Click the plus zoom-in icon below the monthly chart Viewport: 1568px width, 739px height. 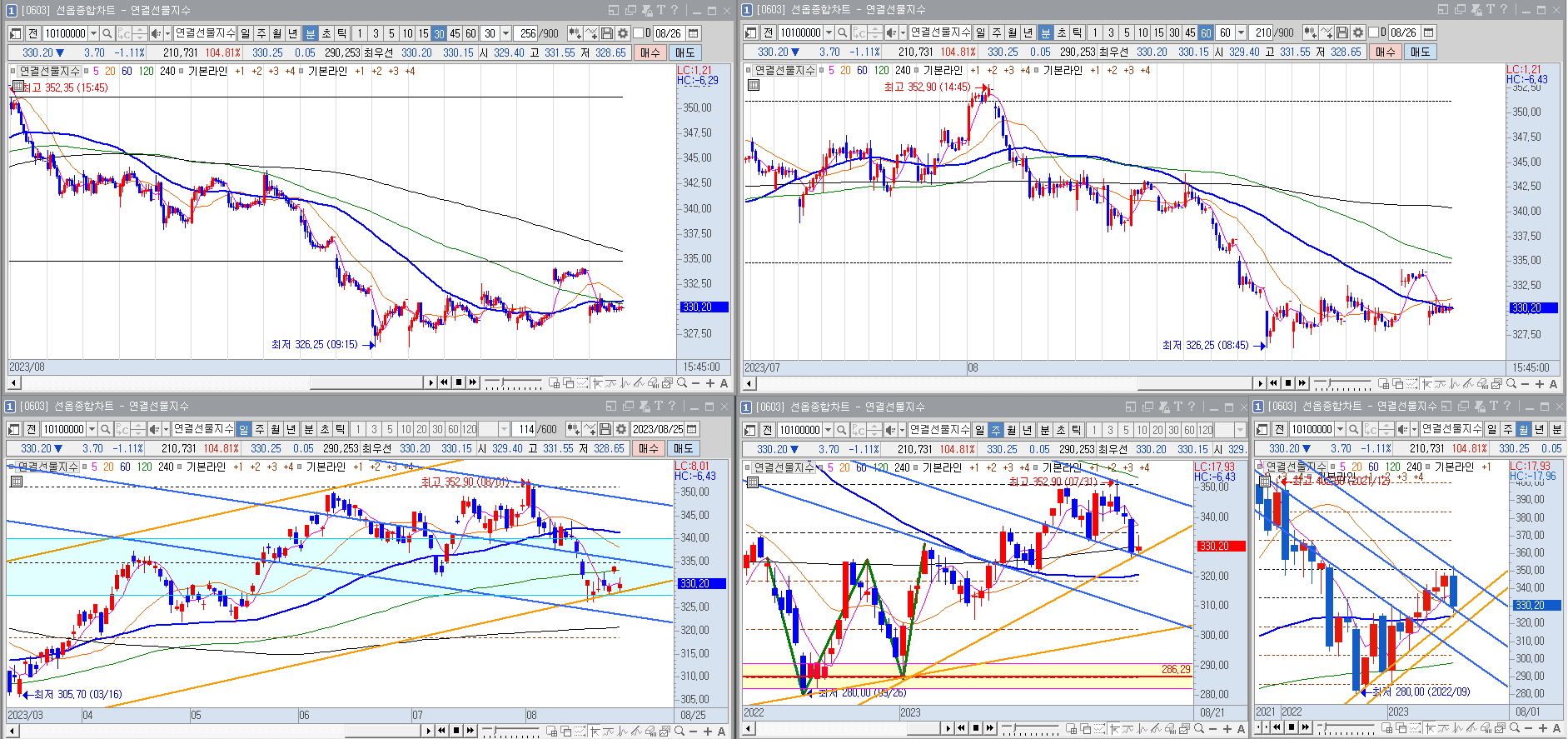pyautogui.click(x=1543, y=728)
